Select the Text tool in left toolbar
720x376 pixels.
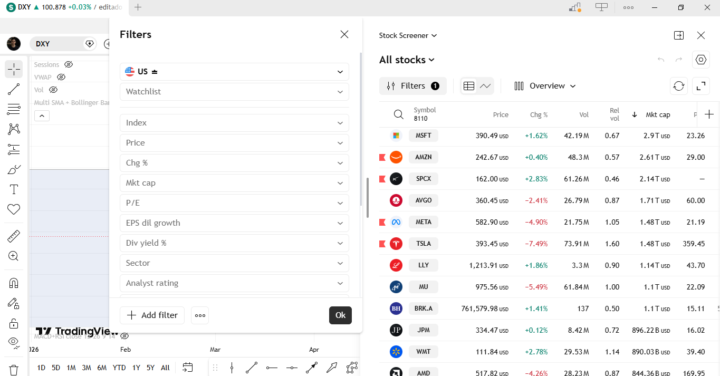(x=14, y=189)
